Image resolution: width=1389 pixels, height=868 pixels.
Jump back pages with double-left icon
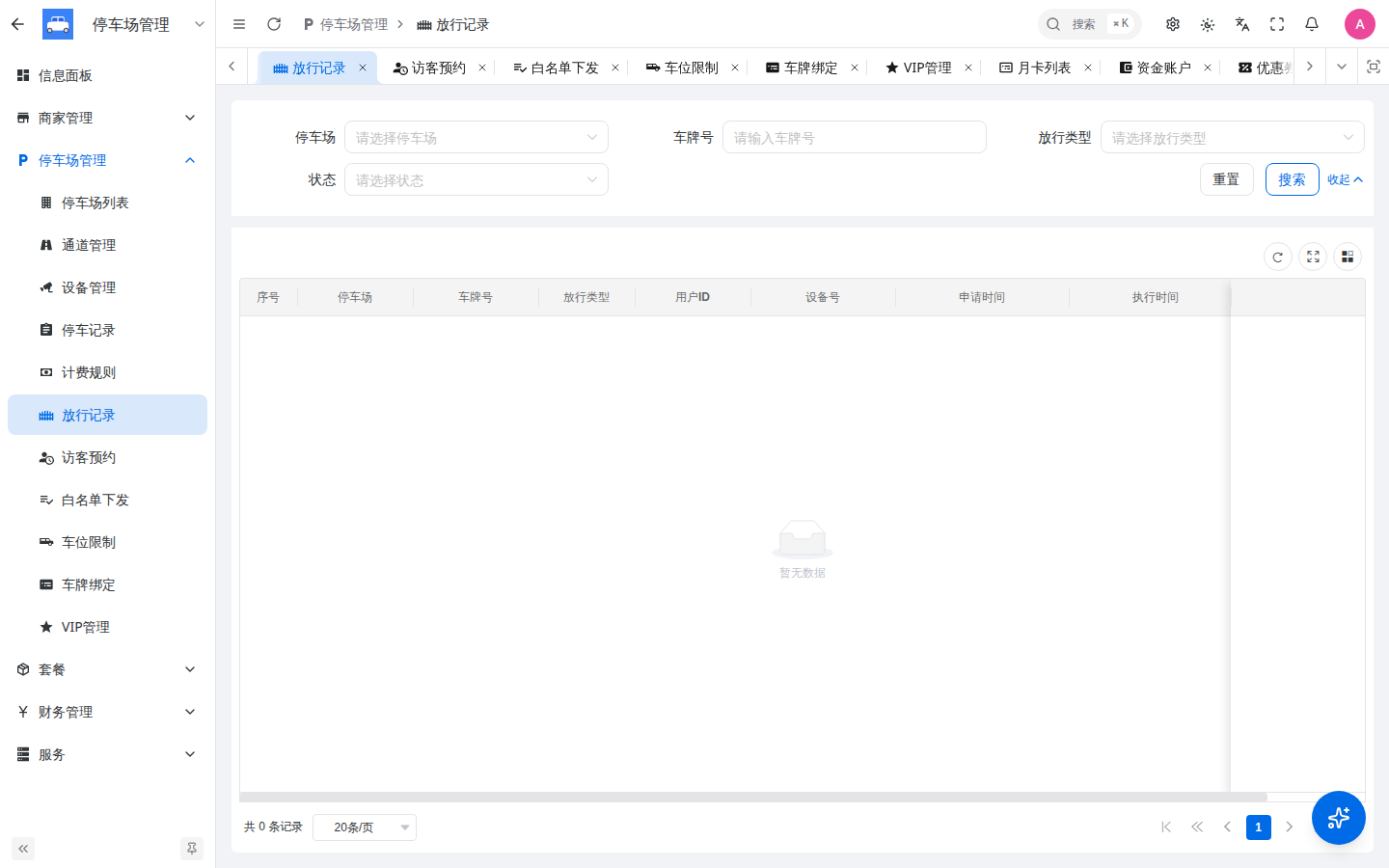tap(1197, 827)
